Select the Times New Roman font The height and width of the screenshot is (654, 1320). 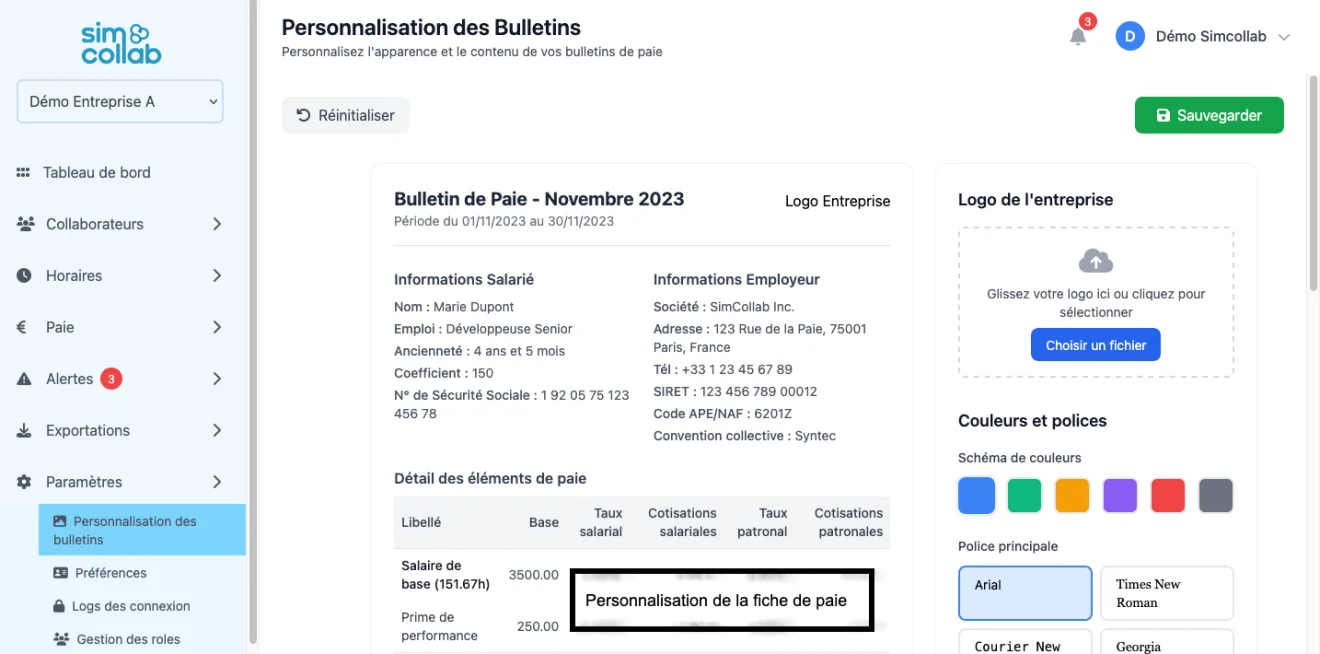point(1167,593)
